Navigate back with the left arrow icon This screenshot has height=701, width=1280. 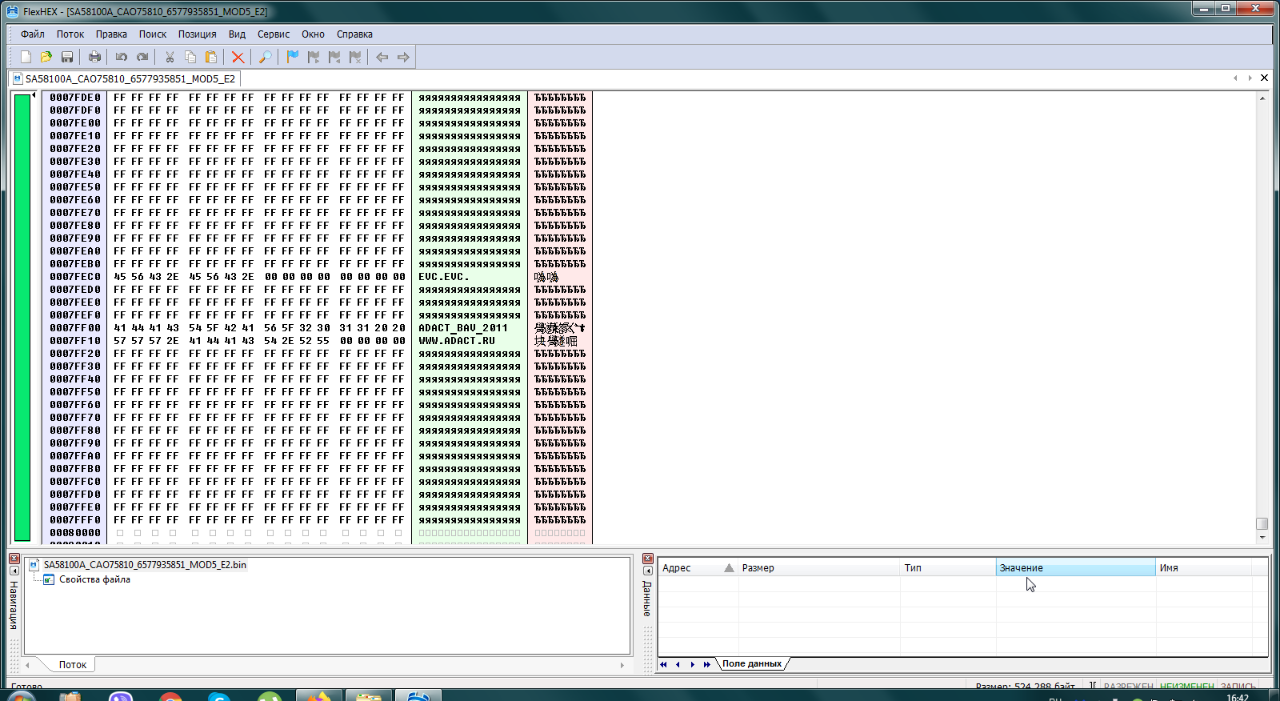tap(381, 57)
